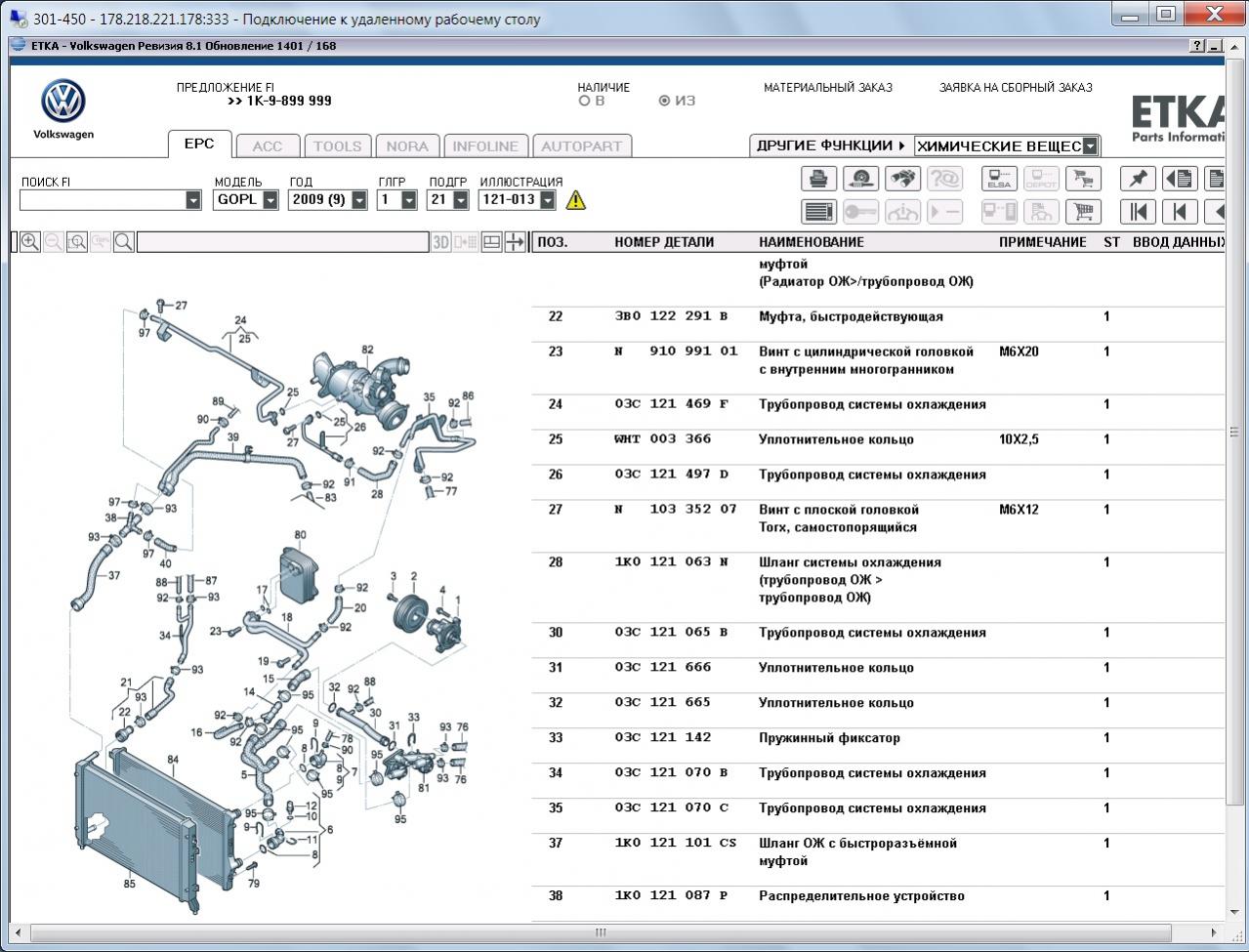Viewport: 1249px width, 952px height.
Task: Click the DEPOT toolbar button
Action: point(1041,179)
